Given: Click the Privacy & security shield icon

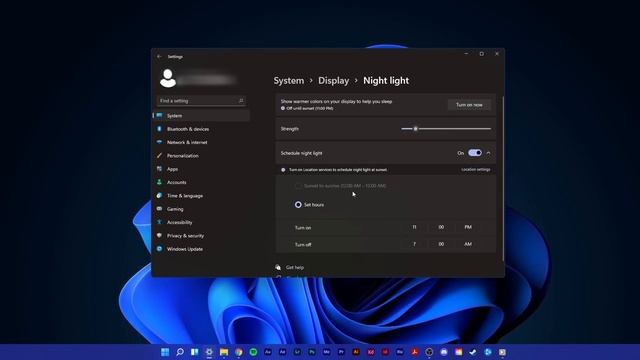Looking at the screenshot, I should (x=159, y=236).
